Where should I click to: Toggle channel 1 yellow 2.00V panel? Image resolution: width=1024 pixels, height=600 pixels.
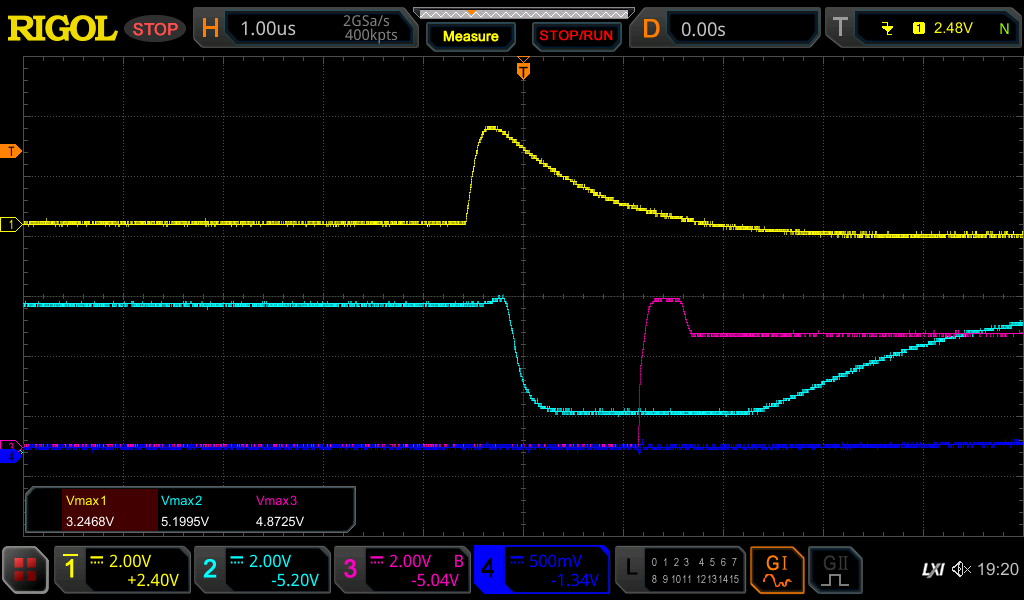[122, 570]
